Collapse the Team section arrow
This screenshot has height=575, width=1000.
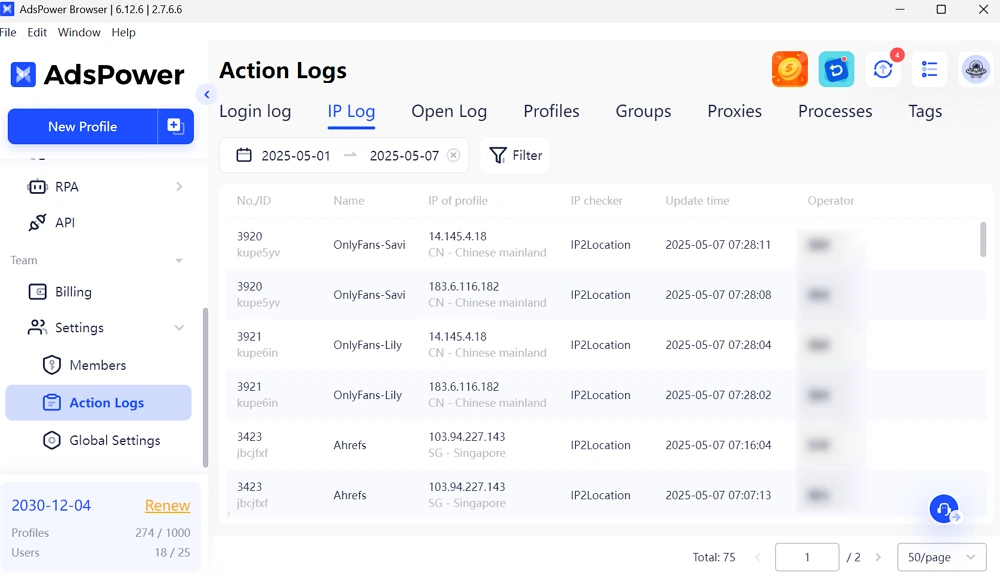[179, 260]
